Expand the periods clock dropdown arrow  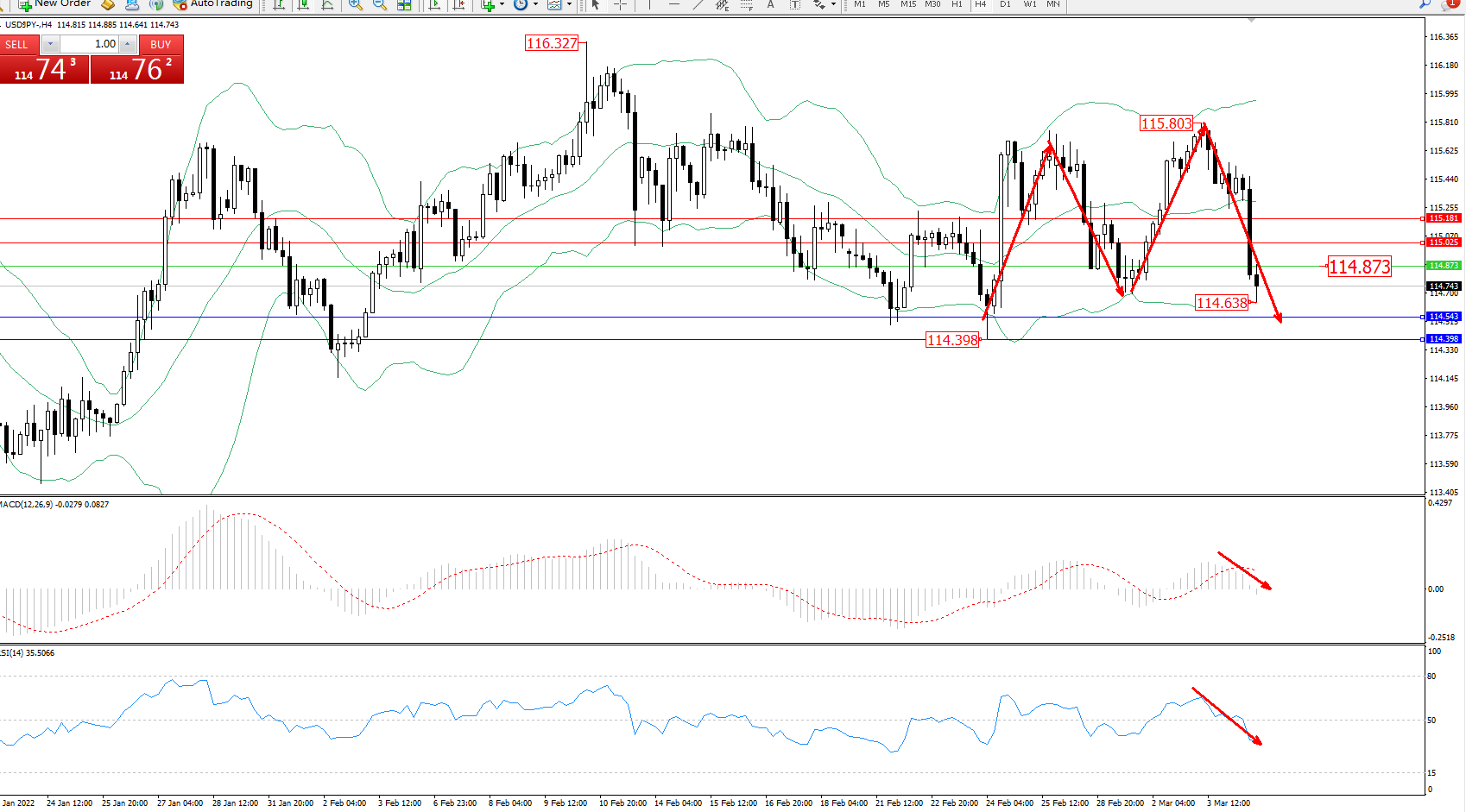click(x=535, y=4)
